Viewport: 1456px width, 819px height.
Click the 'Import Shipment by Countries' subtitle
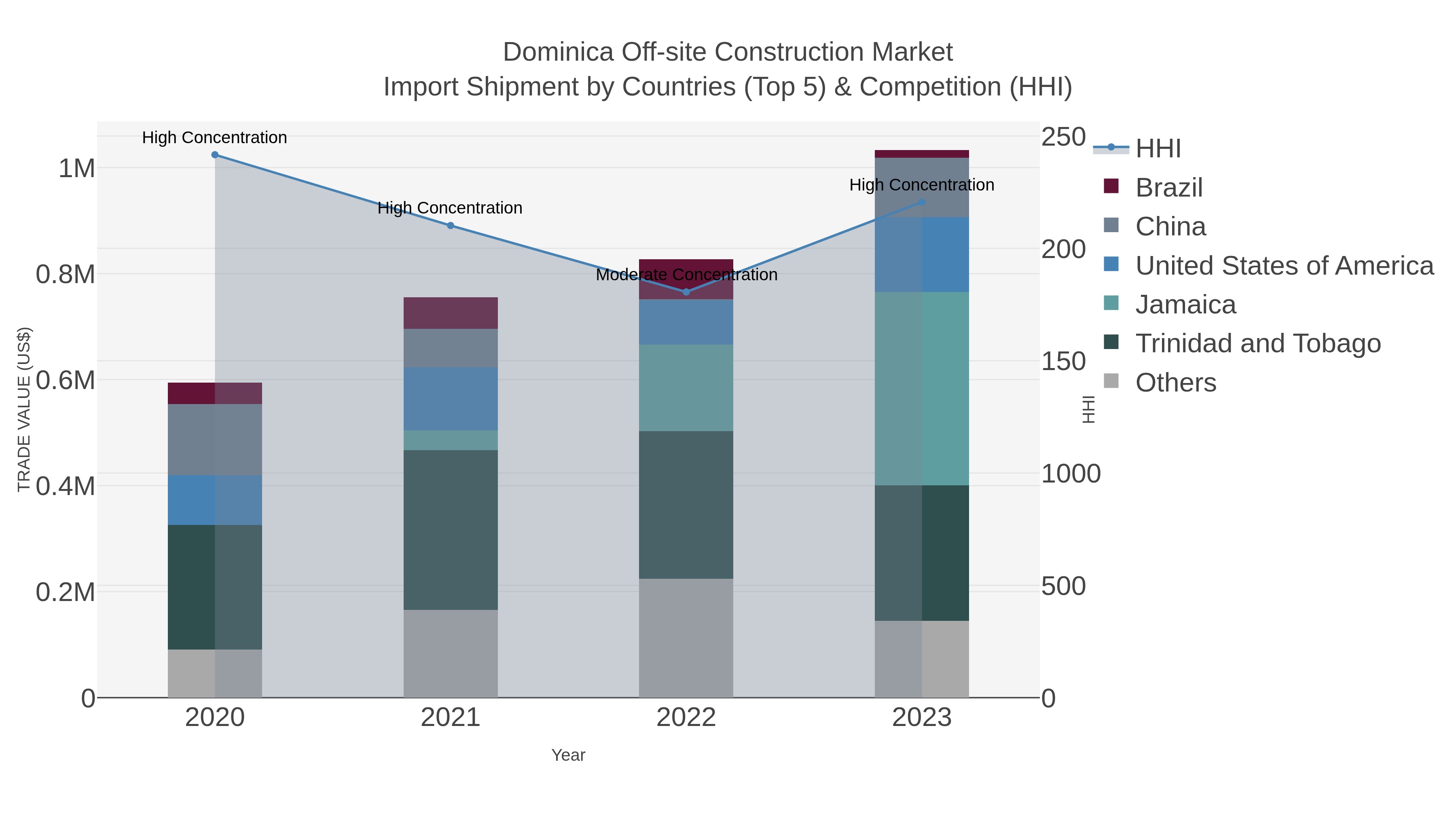point(728,87)
